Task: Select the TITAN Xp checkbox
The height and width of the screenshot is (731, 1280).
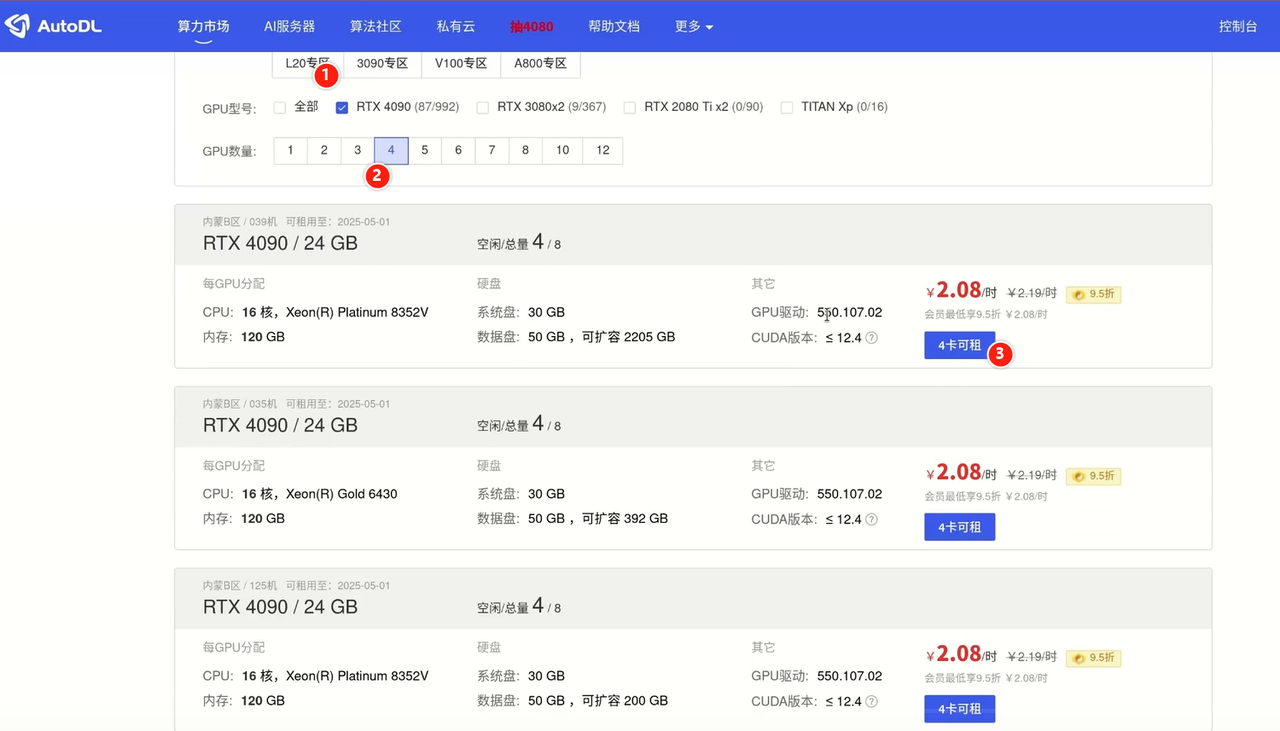Action: 787,107
